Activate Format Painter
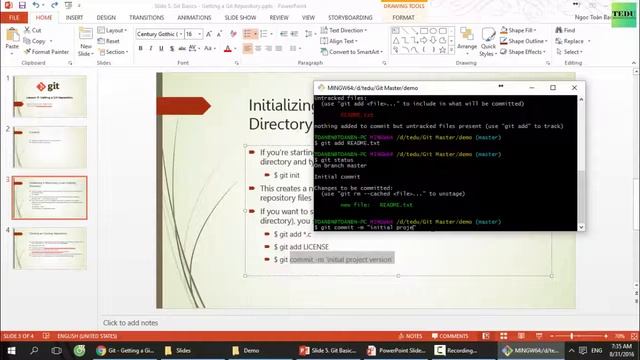640x360 pixels. [47, 52]
